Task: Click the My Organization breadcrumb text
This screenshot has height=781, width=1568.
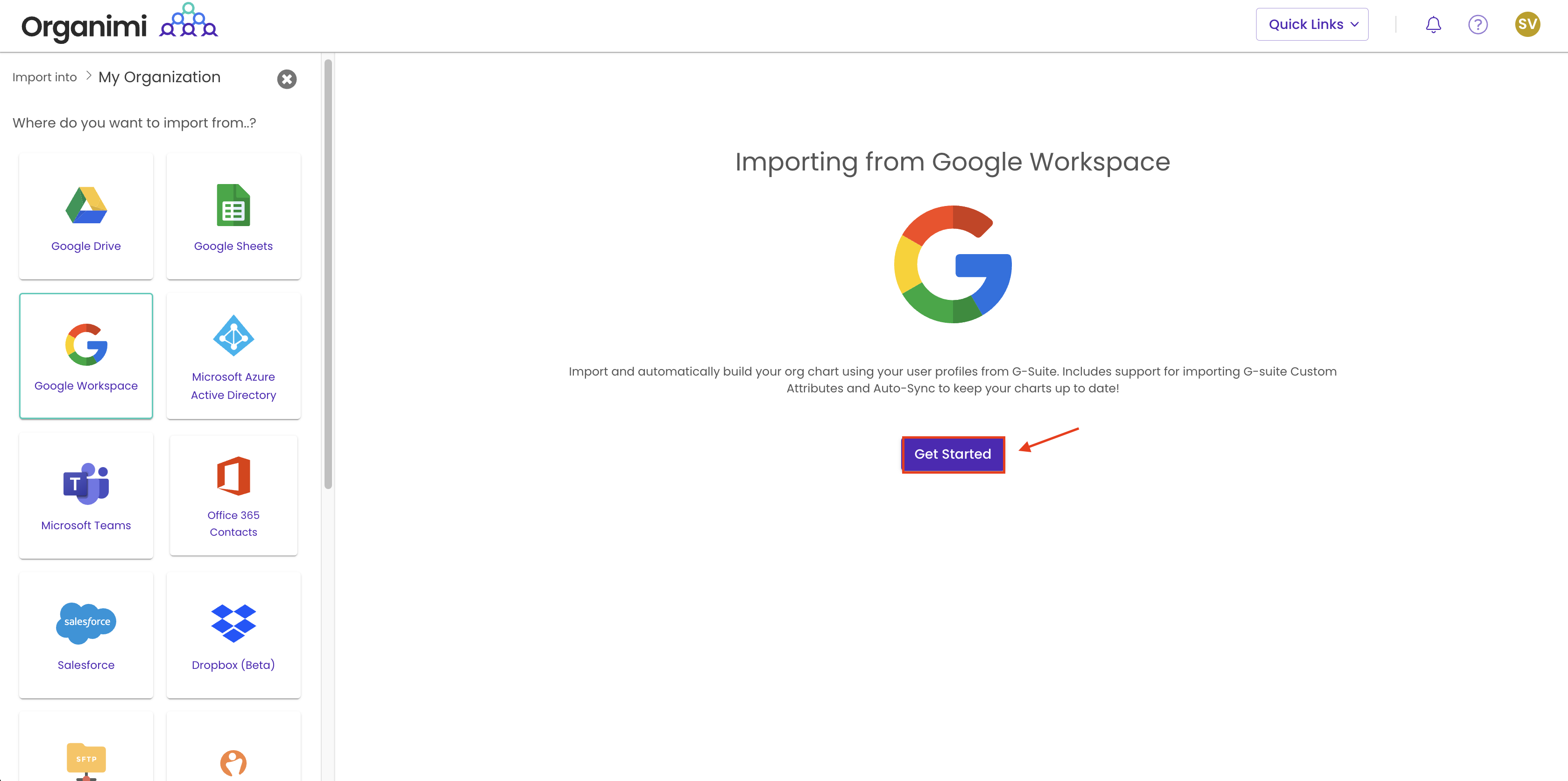Action: [160, 78]
